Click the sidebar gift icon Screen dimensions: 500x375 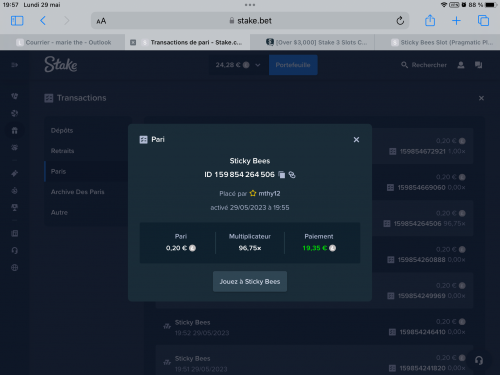14,130
